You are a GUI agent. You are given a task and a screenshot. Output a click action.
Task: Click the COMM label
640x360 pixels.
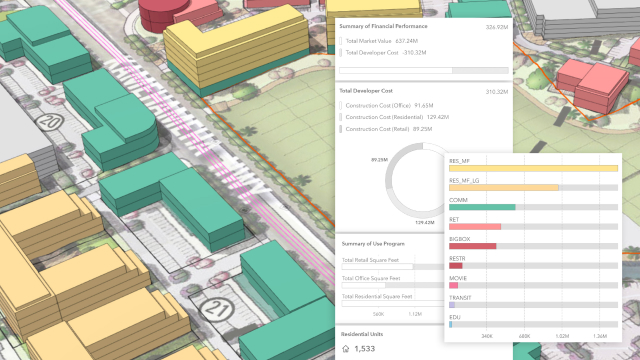458,200
